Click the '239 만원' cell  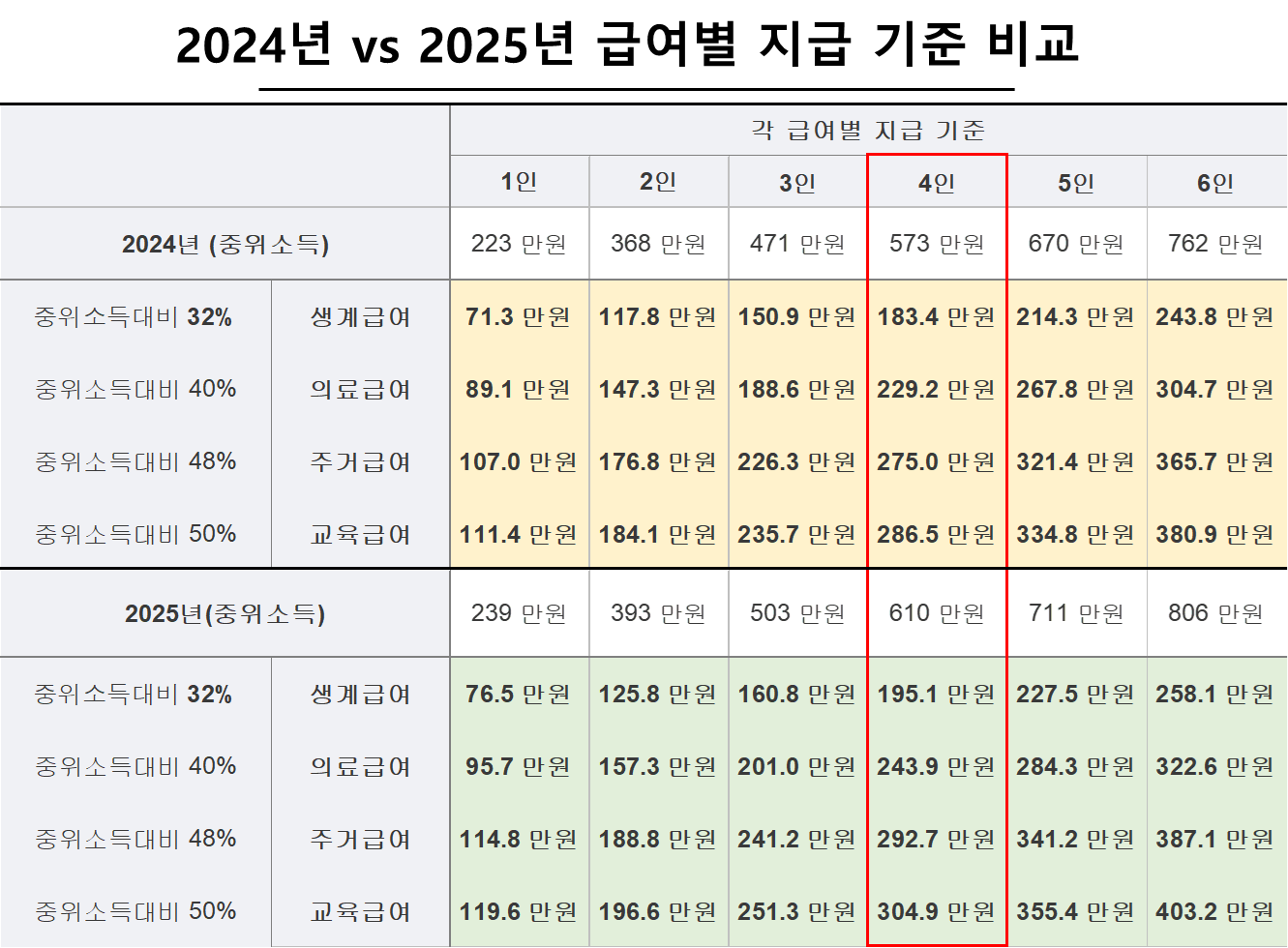pos(519,613)
